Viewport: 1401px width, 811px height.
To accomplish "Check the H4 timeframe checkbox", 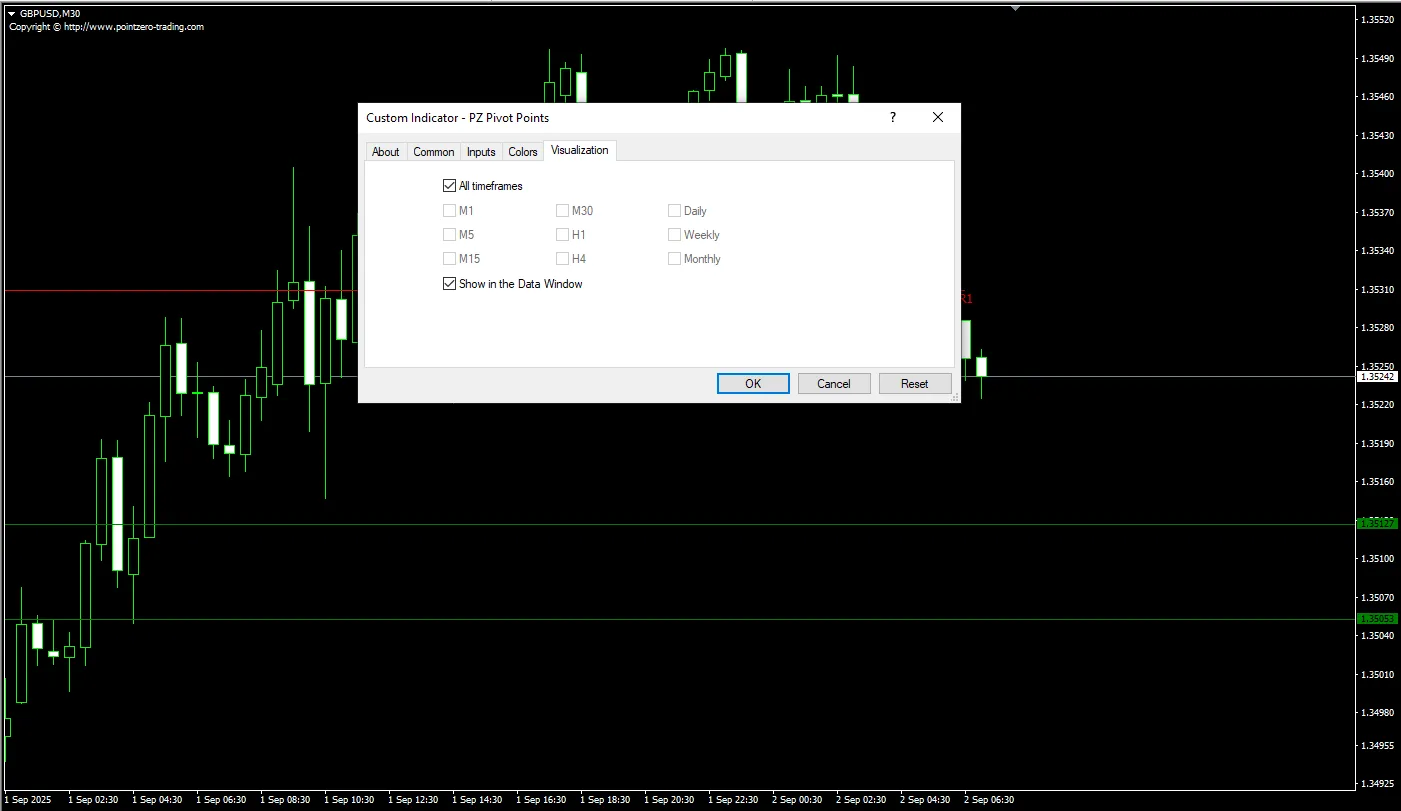I will (x=563, y=259).
